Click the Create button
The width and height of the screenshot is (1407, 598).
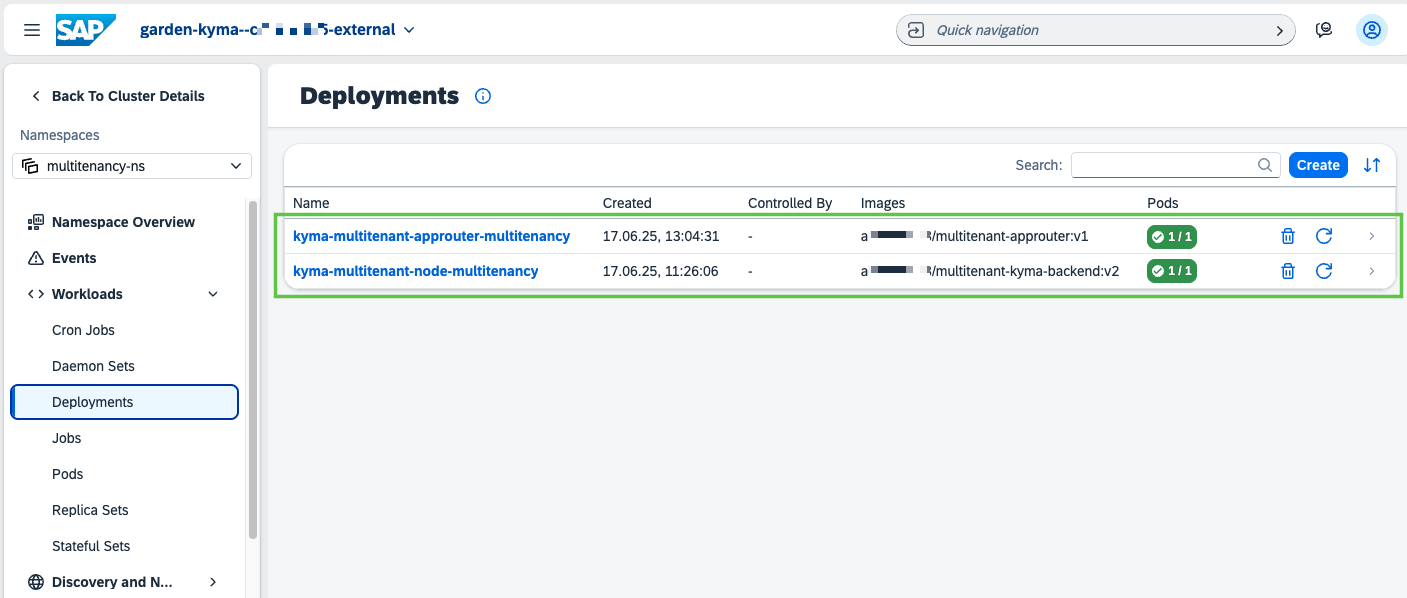1318,165
